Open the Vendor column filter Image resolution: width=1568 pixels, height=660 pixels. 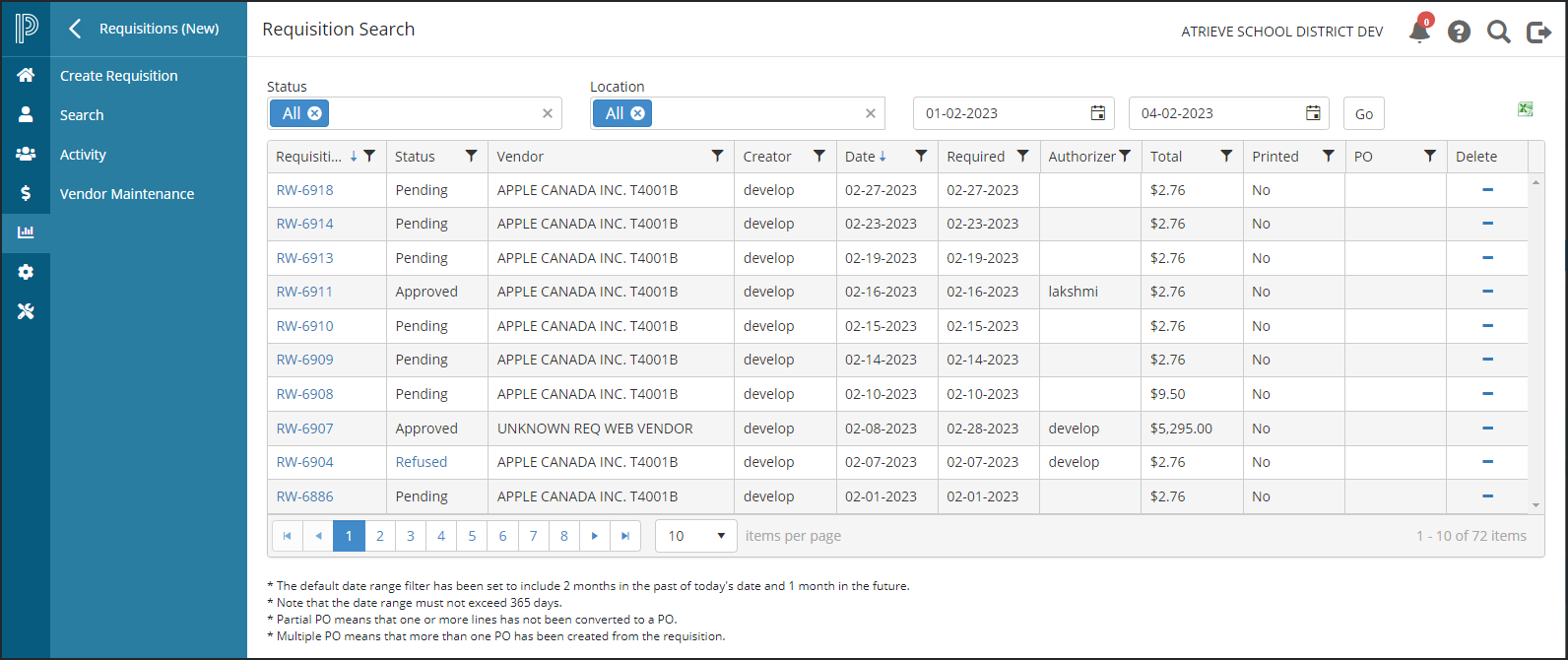pos(717,156)
